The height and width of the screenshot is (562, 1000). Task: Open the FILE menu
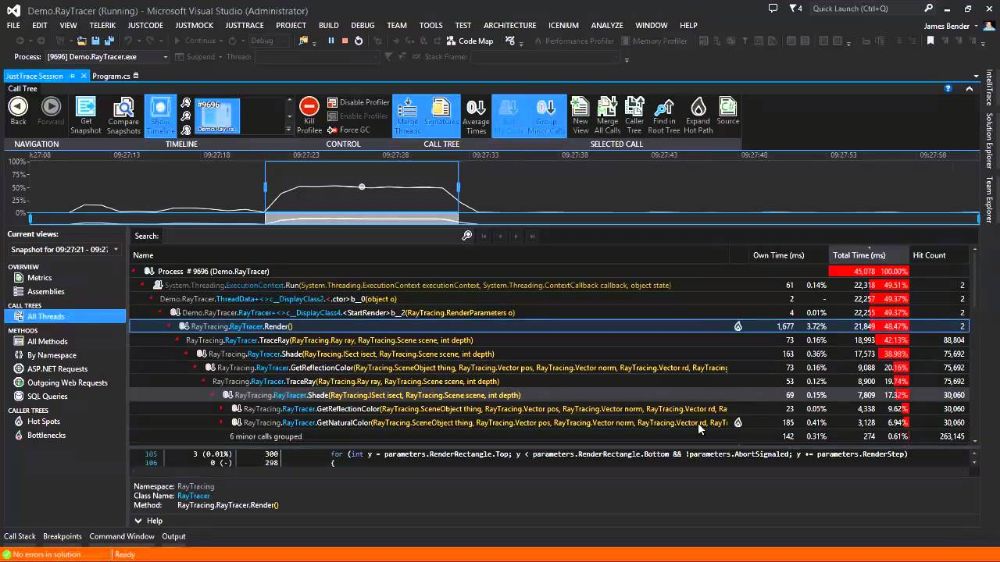click(x=13, y=26)
